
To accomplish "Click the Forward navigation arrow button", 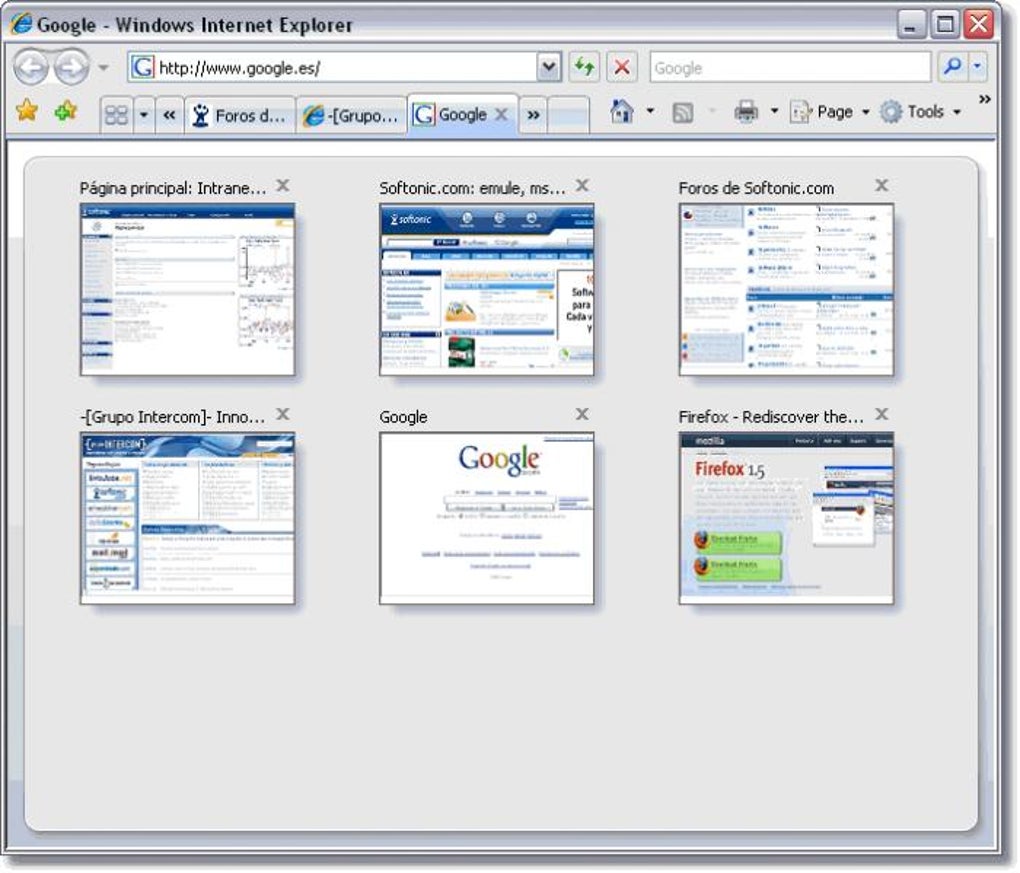I will (72, 67).
